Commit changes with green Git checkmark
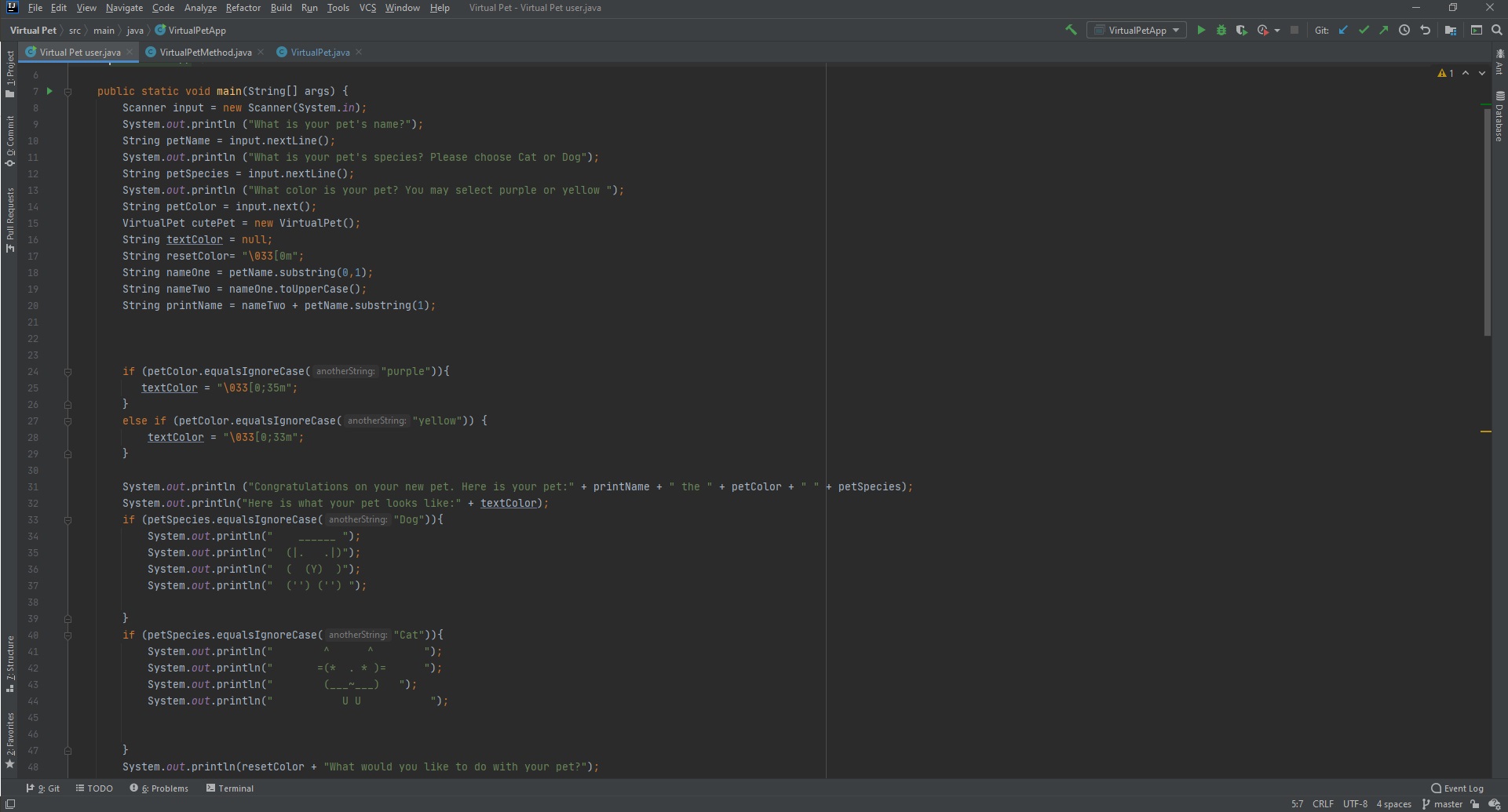The height and width of the screenshot is (812, 1508). 1364,30
